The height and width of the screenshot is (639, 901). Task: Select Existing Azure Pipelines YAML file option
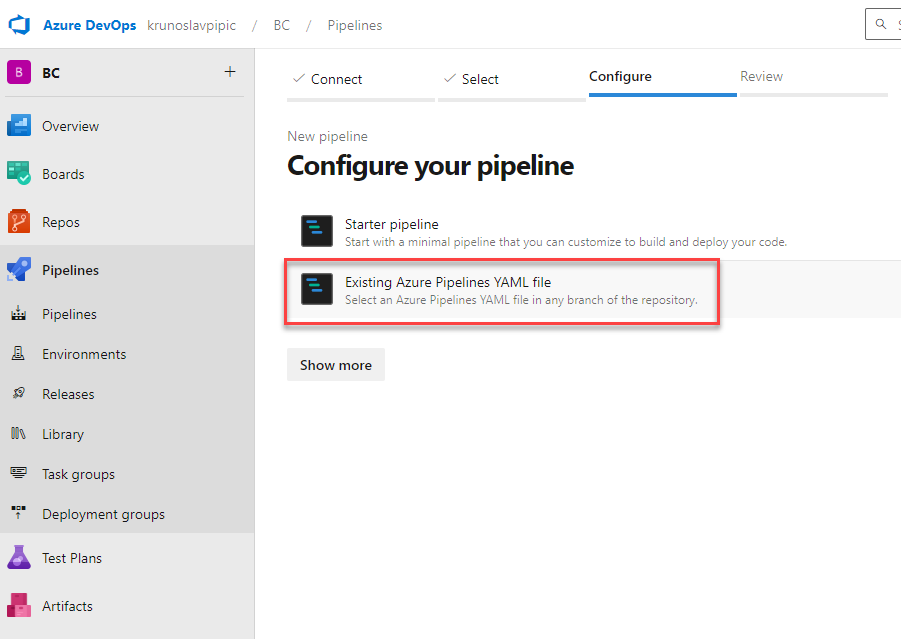point(501,290)
